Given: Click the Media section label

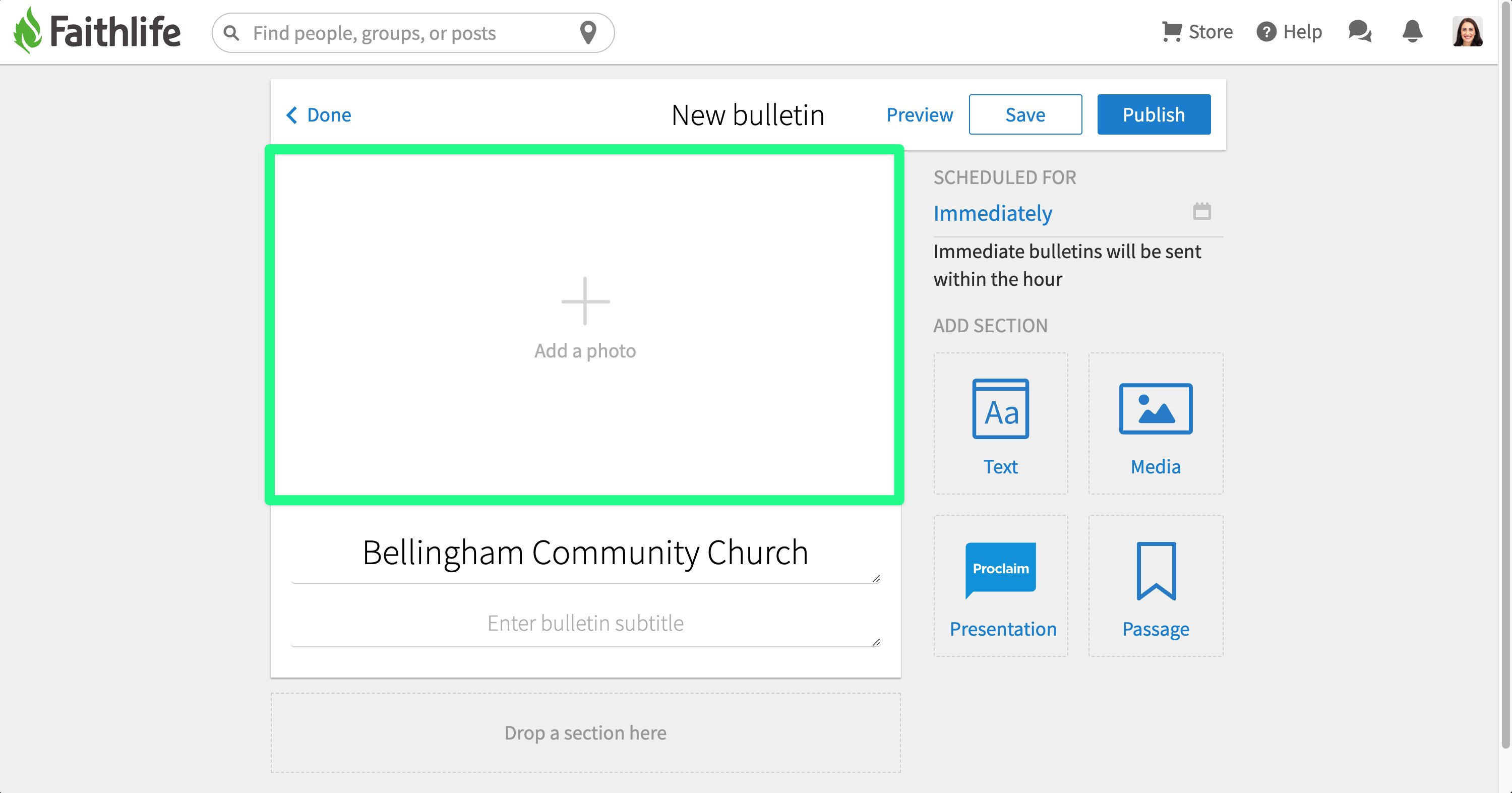Looking at the screenshot, I should click(1155, 467).
